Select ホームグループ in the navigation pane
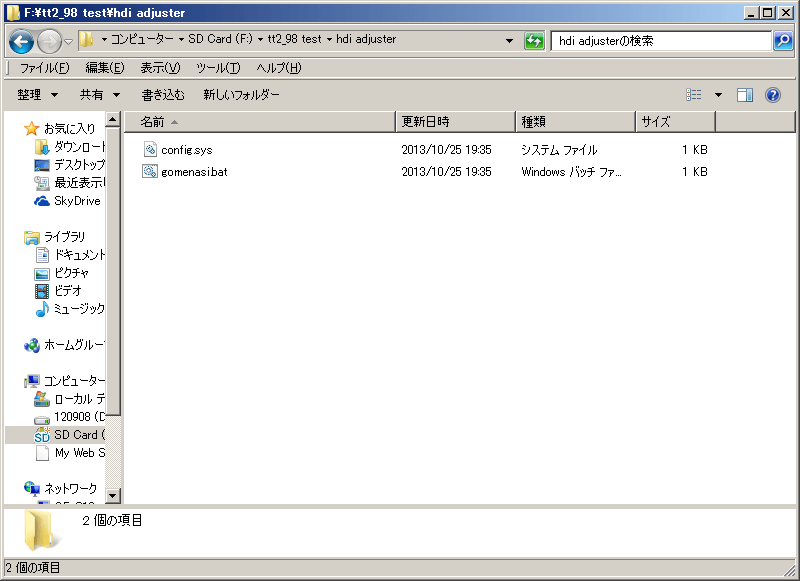The image size is (800, 581). (74, 345)
